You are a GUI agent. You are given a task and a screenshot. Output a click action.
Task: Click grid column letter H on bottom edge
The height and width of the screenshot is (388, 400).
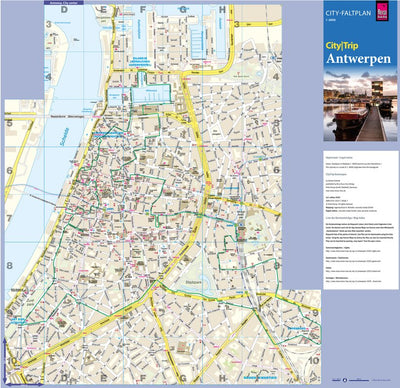(222, 378)
